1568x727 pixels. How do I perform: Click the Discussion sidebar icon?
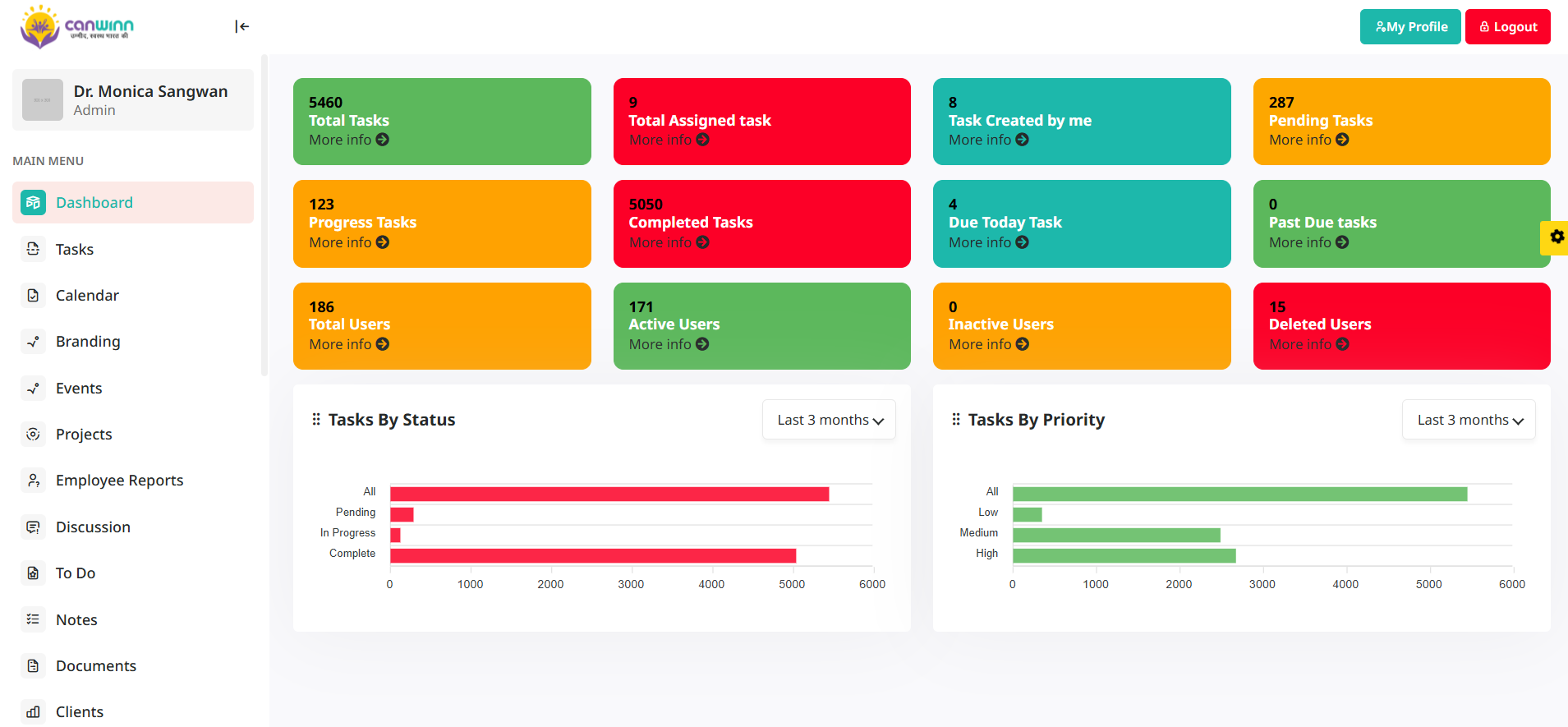[33, 527]
